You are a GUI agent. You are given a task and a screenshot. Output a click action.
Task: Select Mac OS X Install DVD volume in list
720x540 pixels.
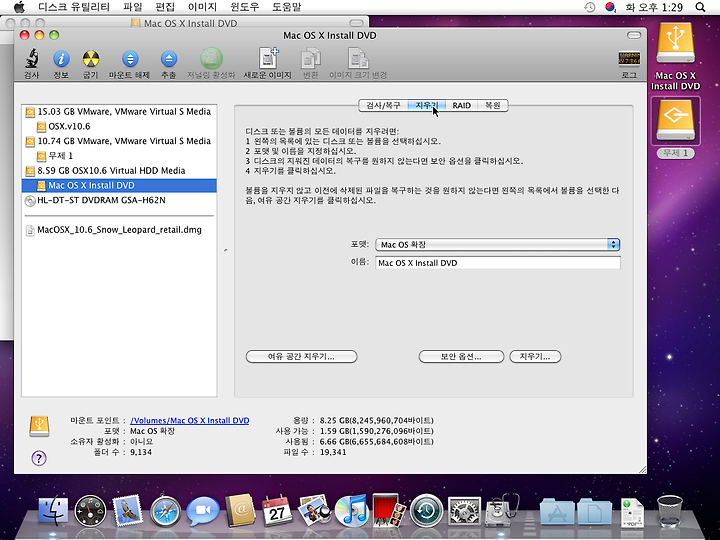pyautogui.click(x=119, y=186)
